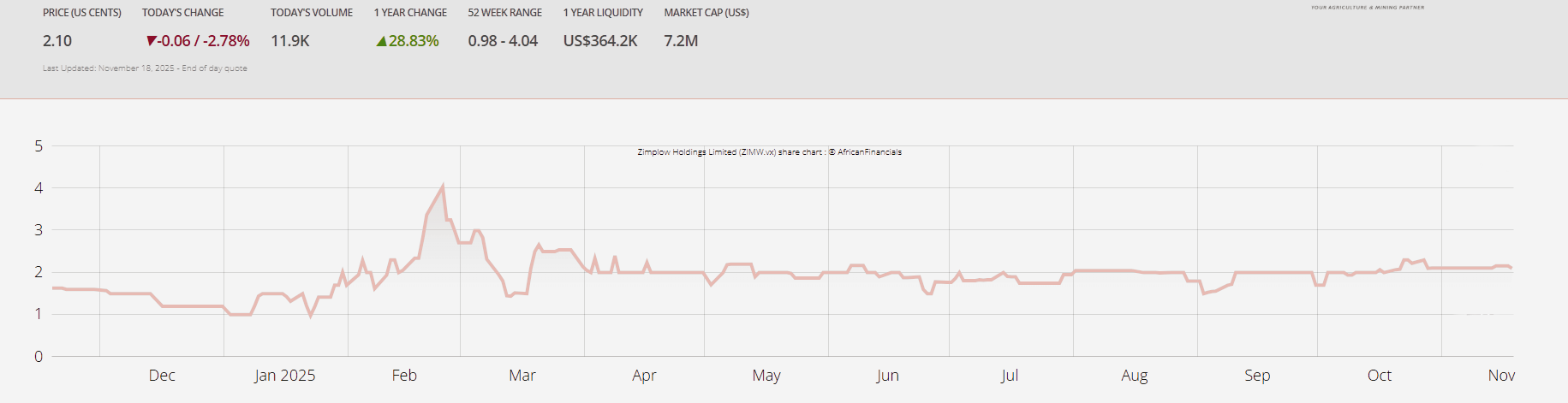Click the 'Last Updated: November 18, 2025' text
The height and width of the screenshot is (403, 1568).
pos(145,68)
